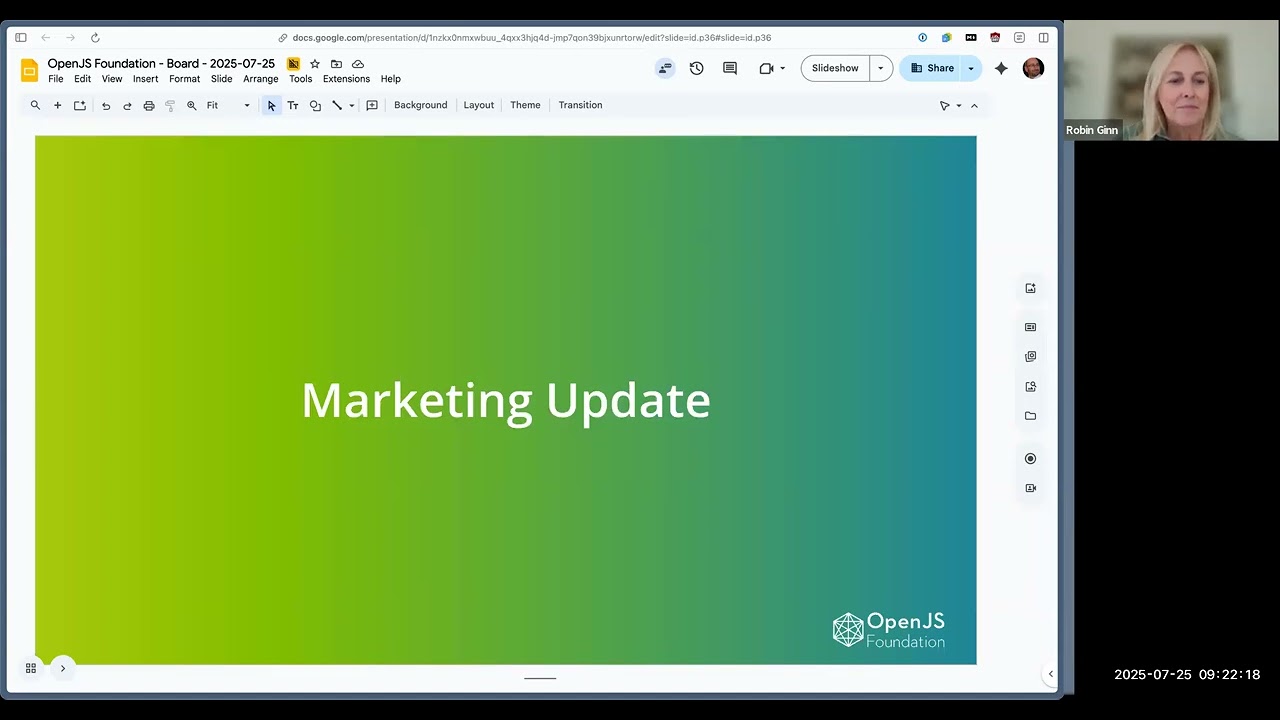Image resolution: width=1280 pixels, height=720 pixels.
Task: Move presentation to a folder
Action: (x=336, y=64)
